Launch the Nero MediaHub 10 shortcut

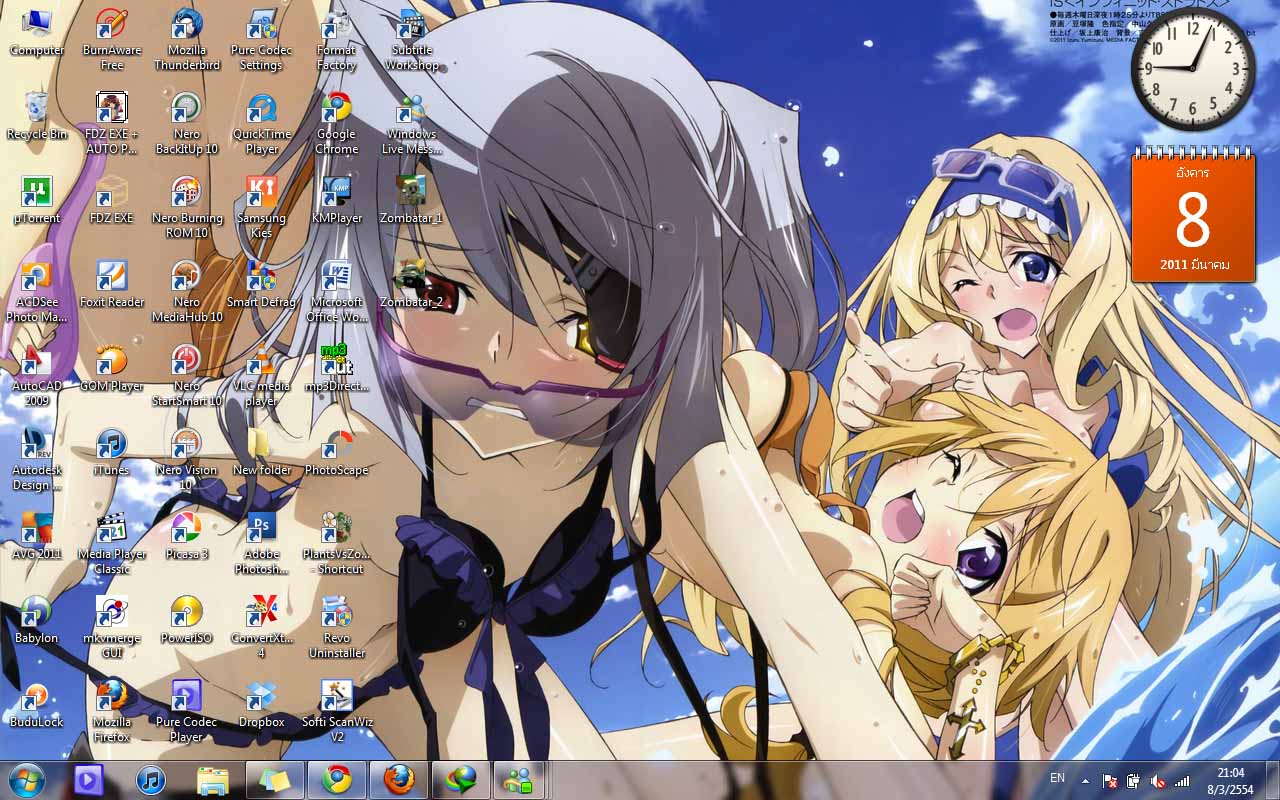click(x=187, y=292)
